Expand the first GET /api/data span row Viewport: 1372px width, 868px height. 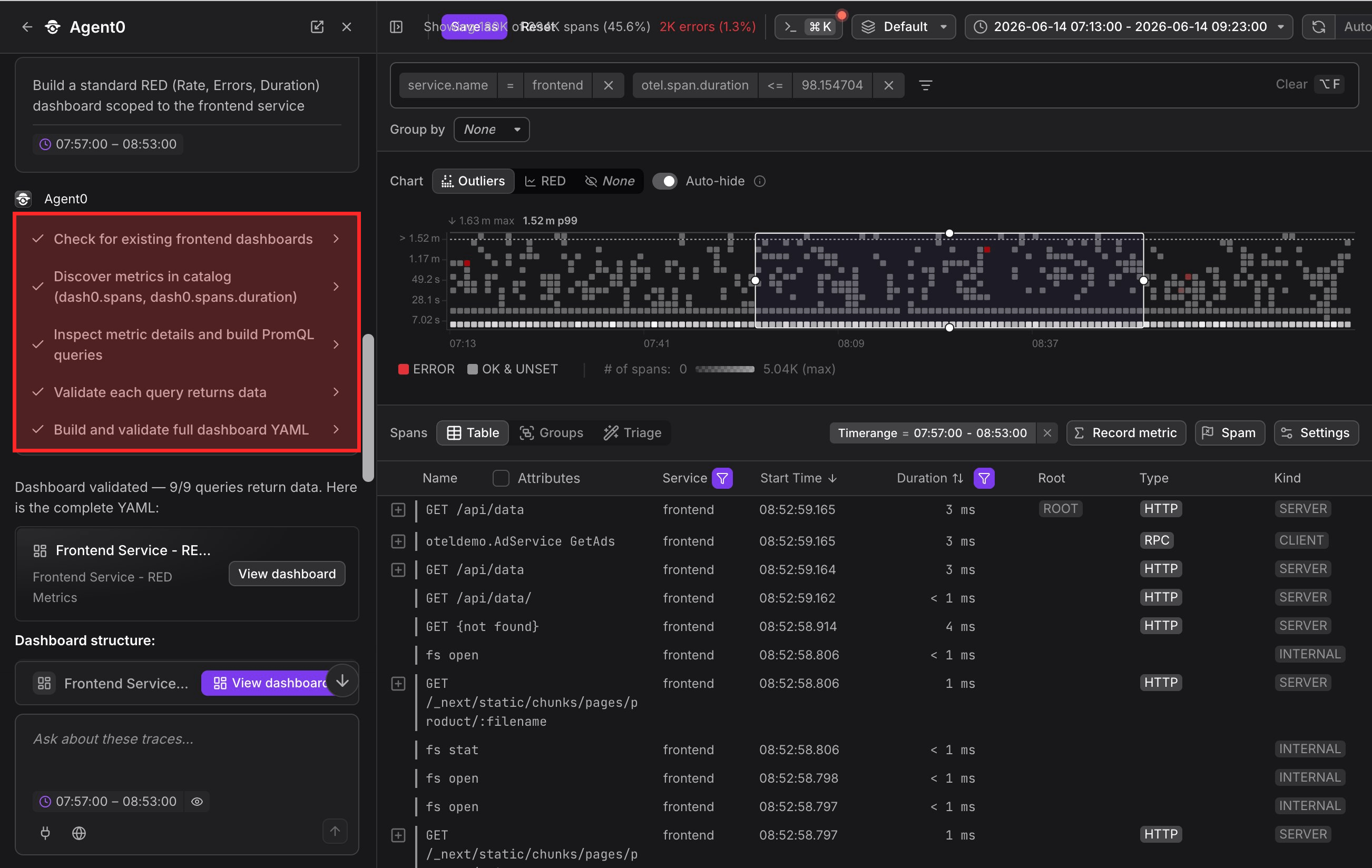(x=398, y=509)
